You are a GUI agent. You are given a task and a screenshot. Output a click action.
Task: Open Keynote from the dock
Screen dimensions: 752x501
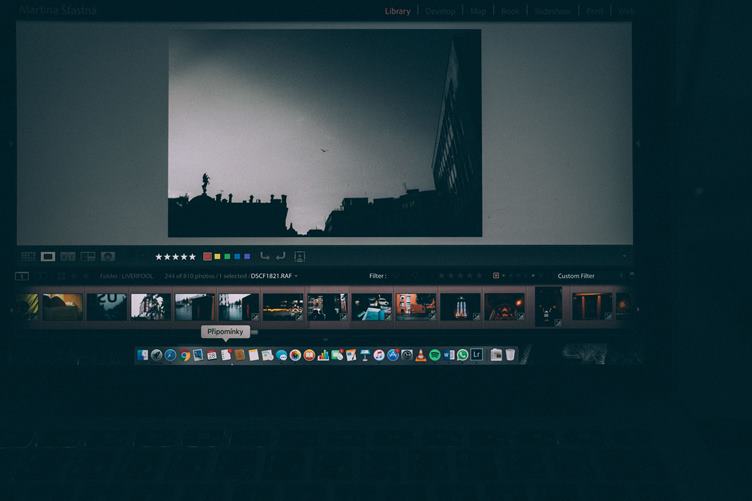(365, 355)
